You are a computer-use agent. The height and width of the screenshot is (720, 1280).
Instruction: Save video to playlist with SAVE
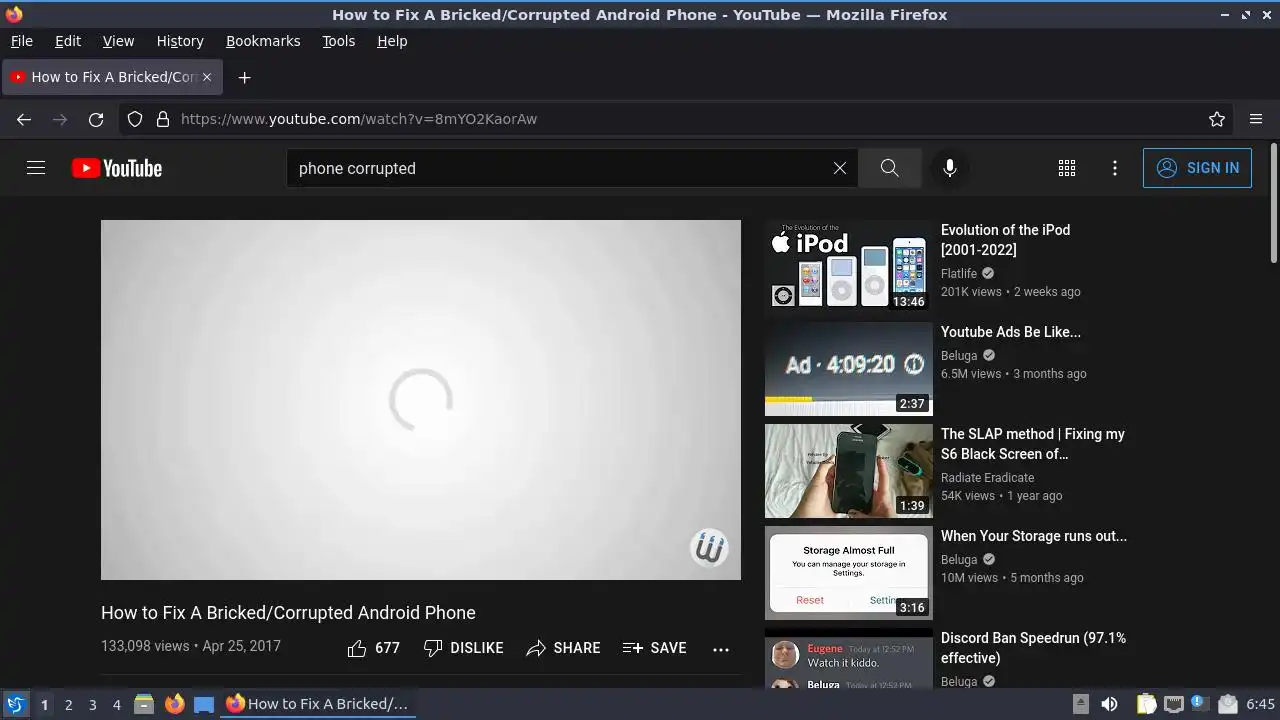coord(654,648)
